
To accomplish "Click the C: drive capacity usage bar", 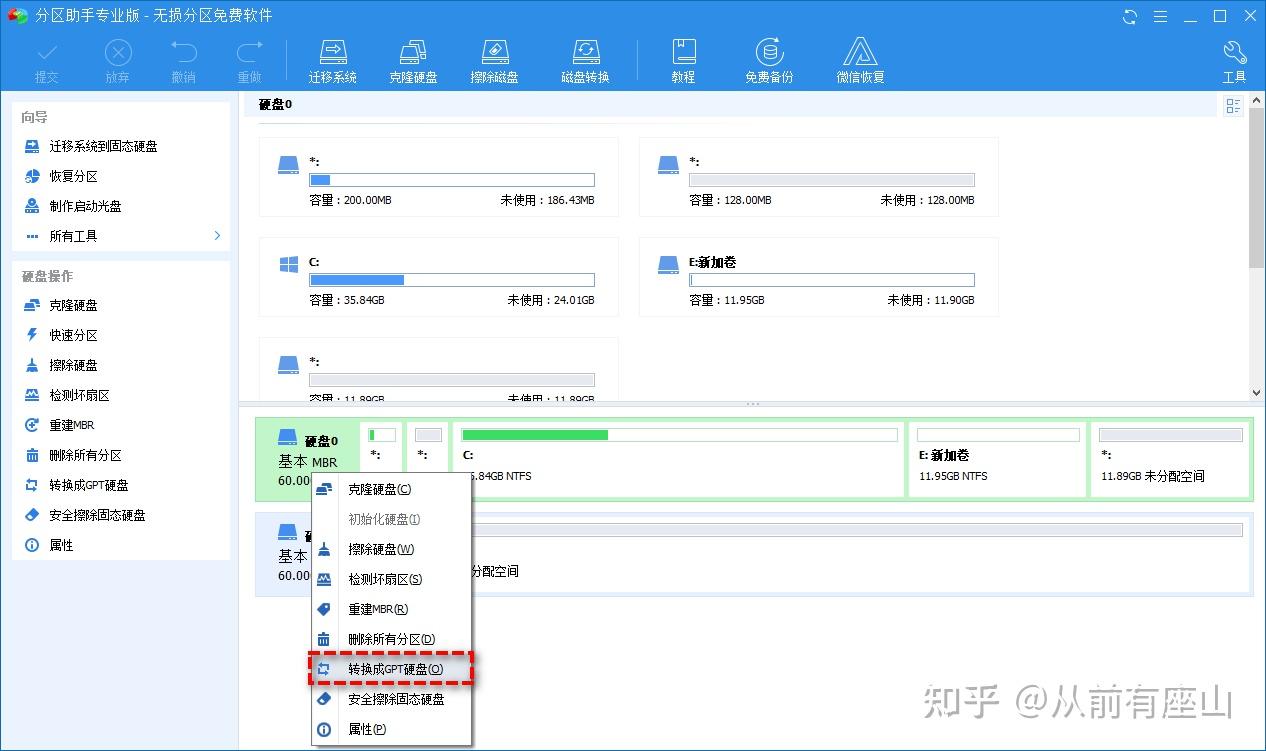I will tap(452, 280).
